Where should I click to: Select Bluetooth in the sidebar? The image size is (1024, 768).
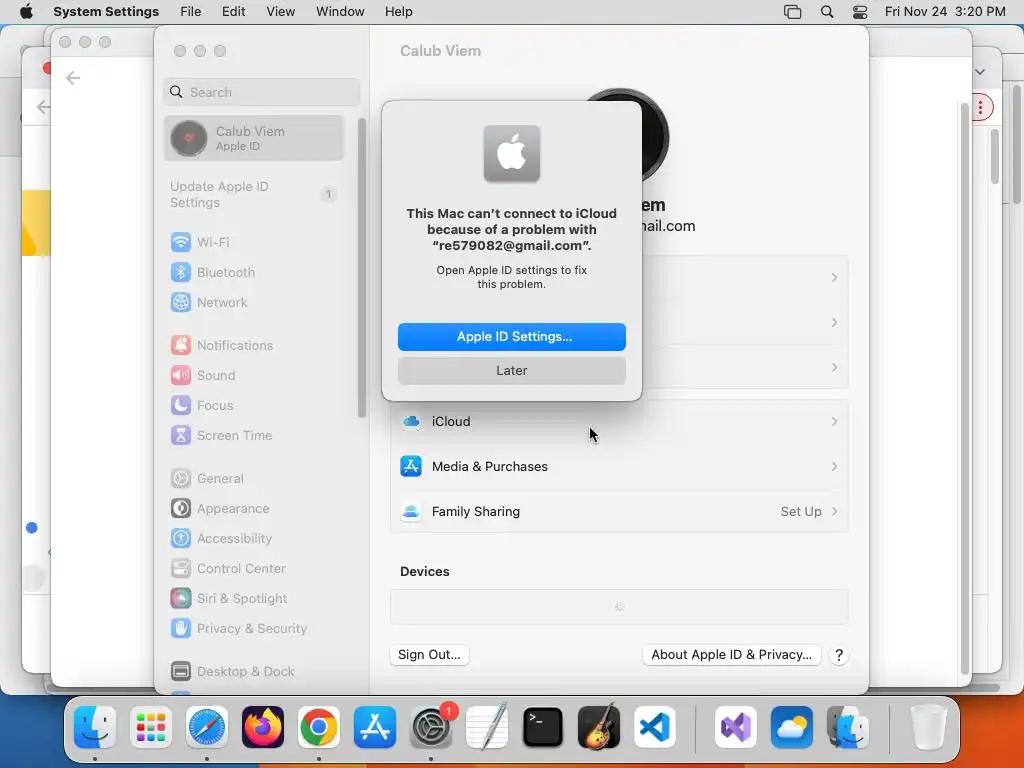(x=255, y=272)
